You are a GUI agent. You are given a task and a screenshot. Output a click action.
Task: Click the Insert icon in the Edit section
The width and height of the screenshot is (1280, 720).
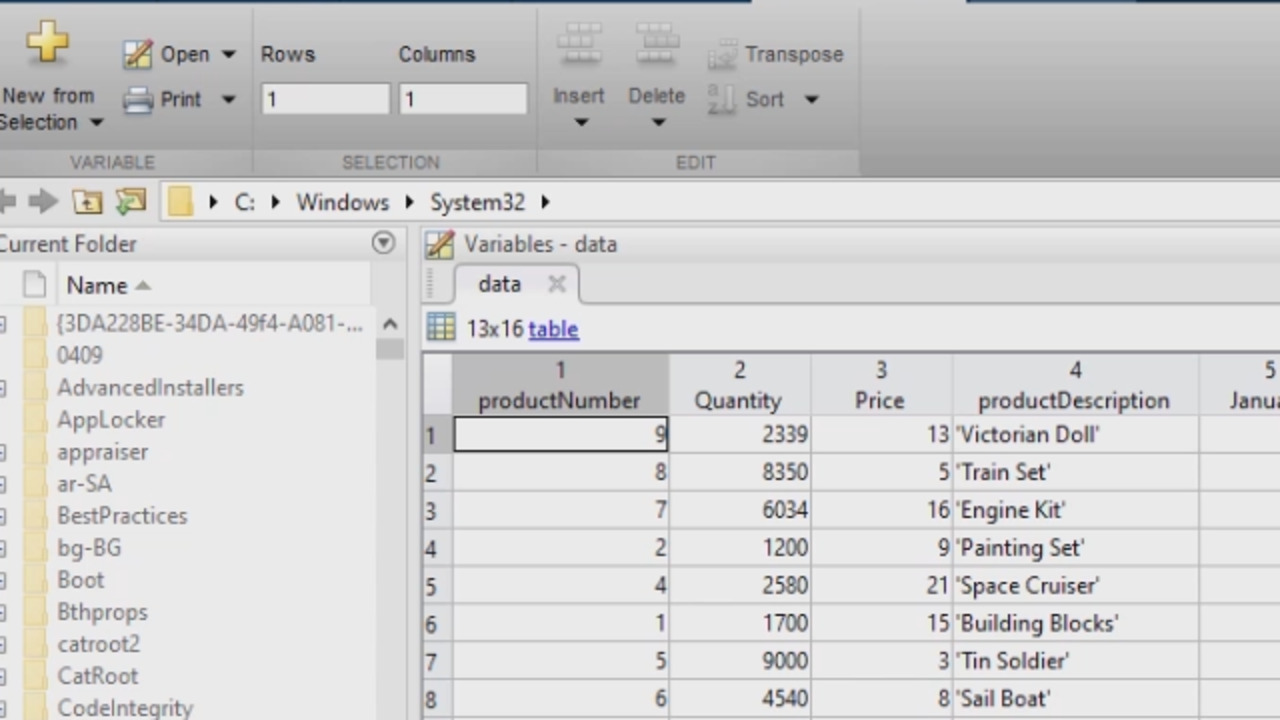(579, 45)
